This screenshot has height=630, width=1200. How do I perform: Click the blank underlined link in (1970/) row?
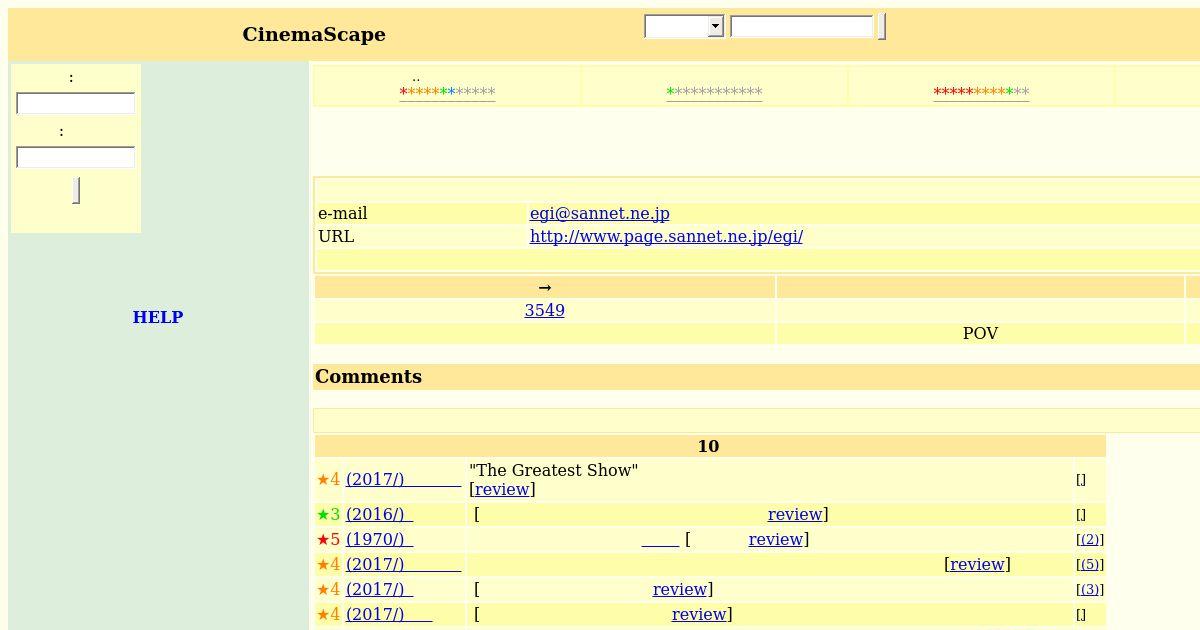tap(660, 539)
